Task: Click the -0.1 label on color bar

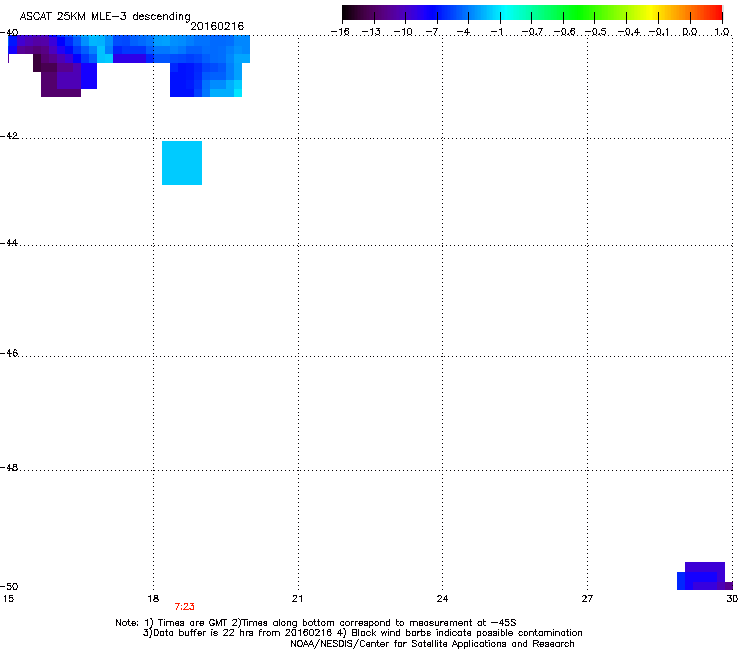Action: pyautogui.click(x=659, y=32)
